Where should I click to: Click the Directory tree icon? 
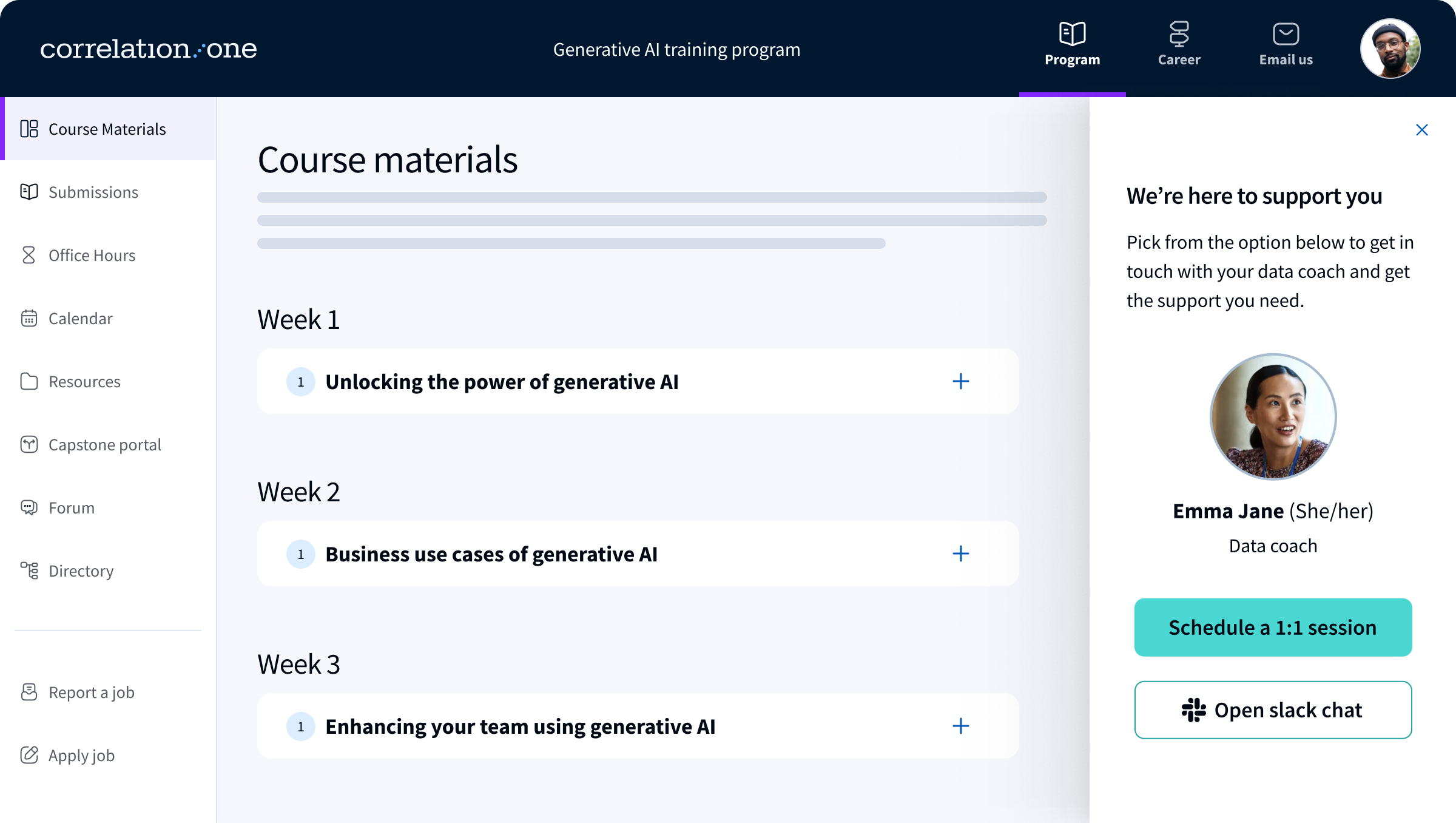click(x=29, y=571)
